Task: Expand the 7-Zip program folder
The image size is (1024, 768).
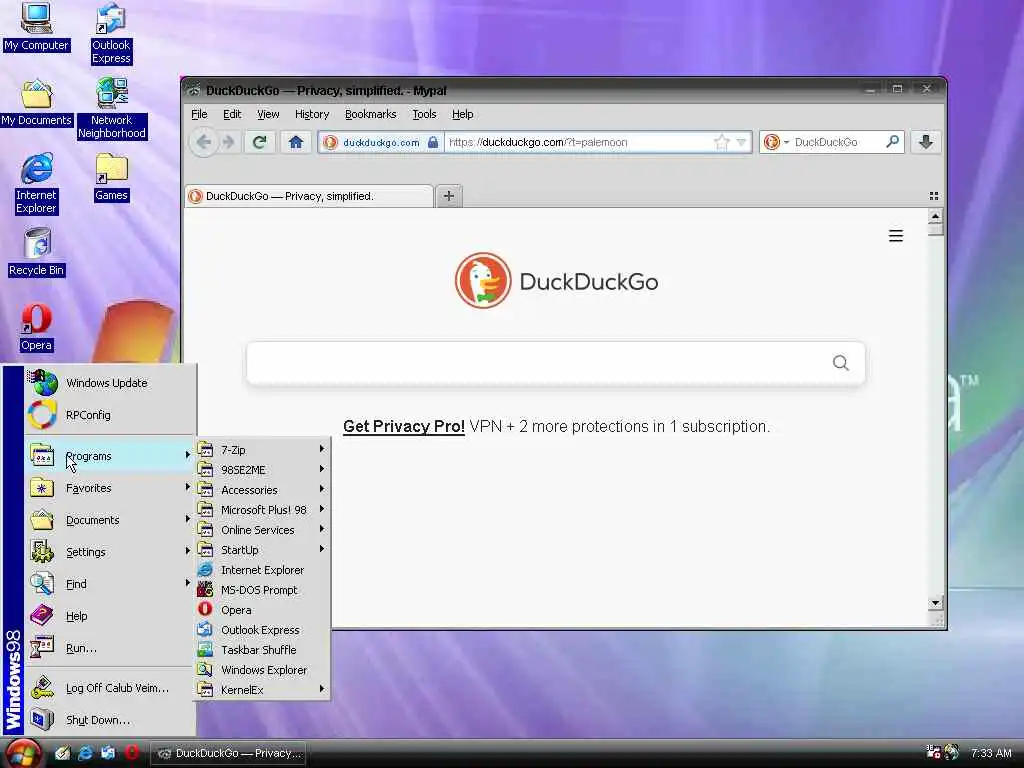Action: (262, 450)
